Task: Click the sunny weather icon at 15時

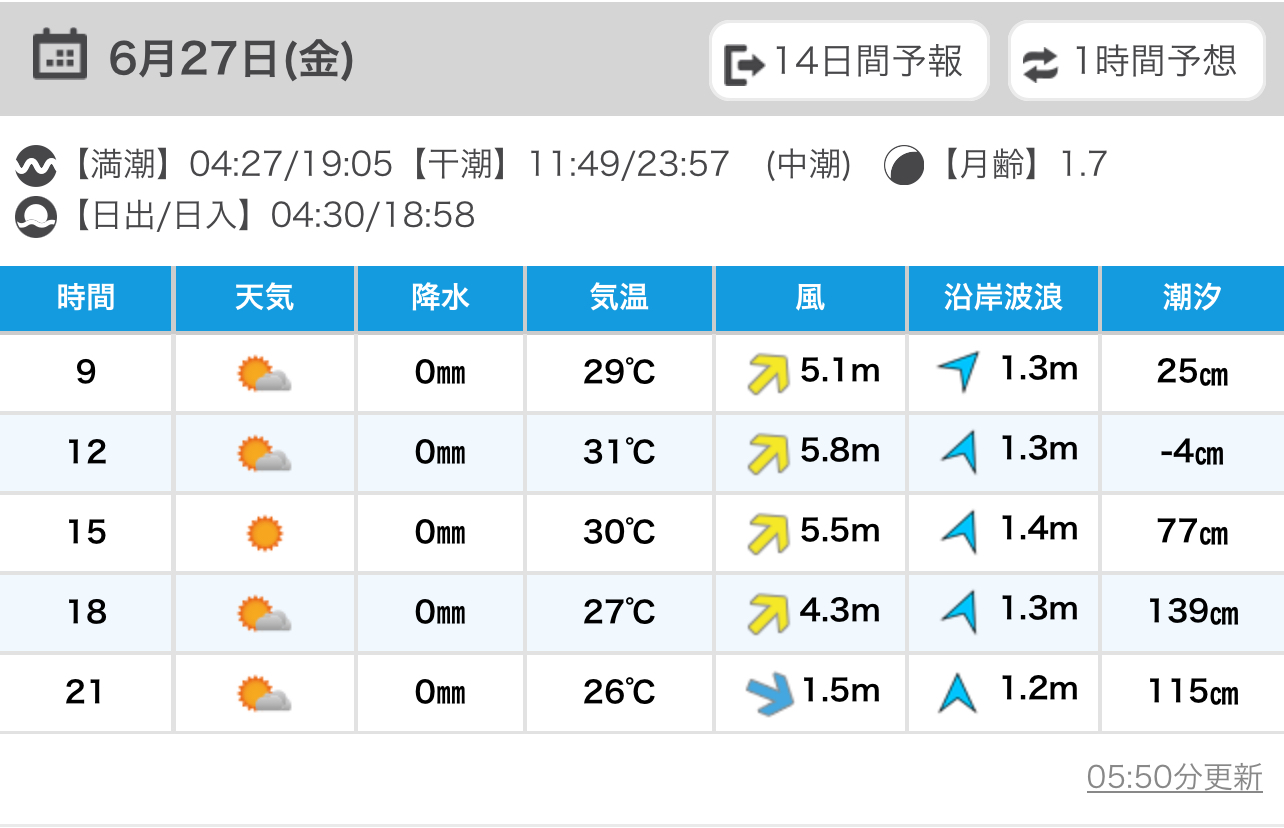Action: point(265,533)
